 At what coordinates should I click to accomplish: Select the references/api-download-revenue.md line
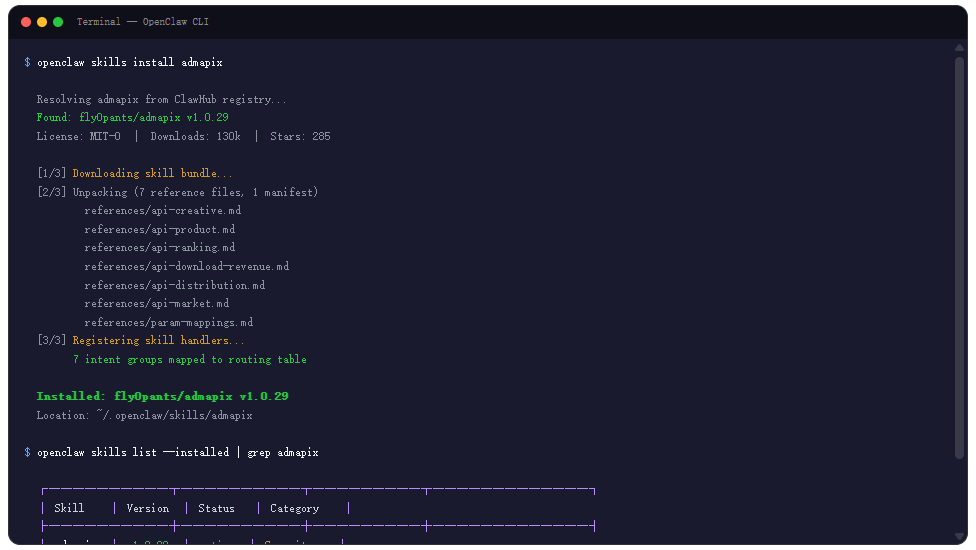[x=187, y=266]
